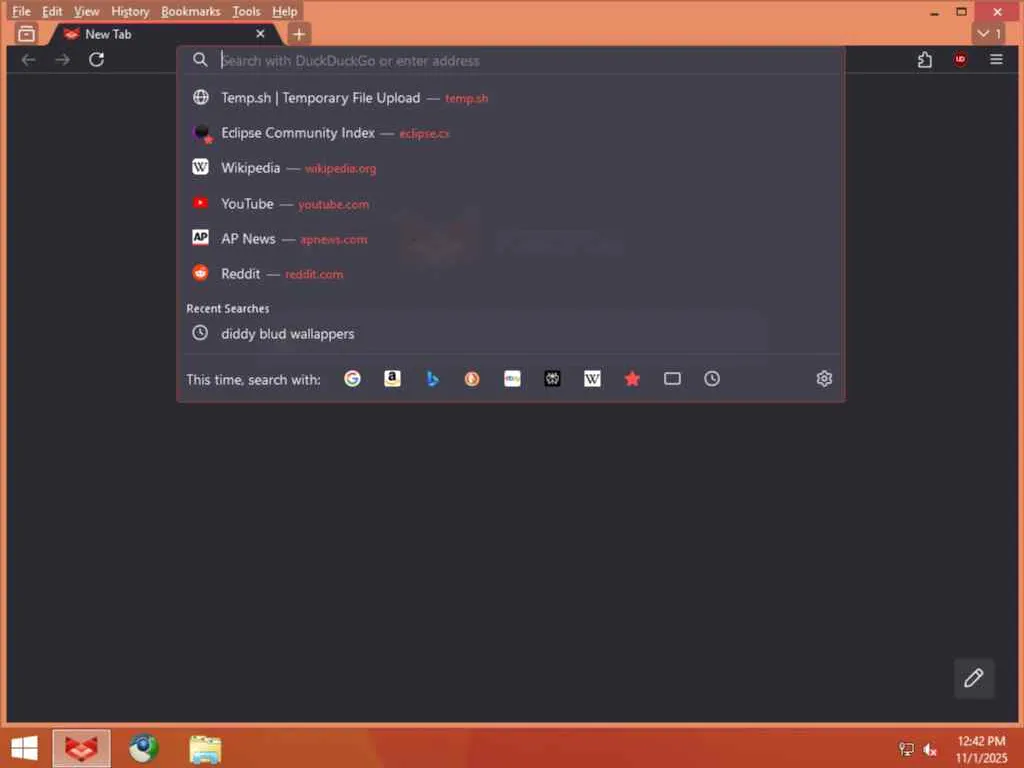Click the browser icon in the taskbar

(82, 748)
